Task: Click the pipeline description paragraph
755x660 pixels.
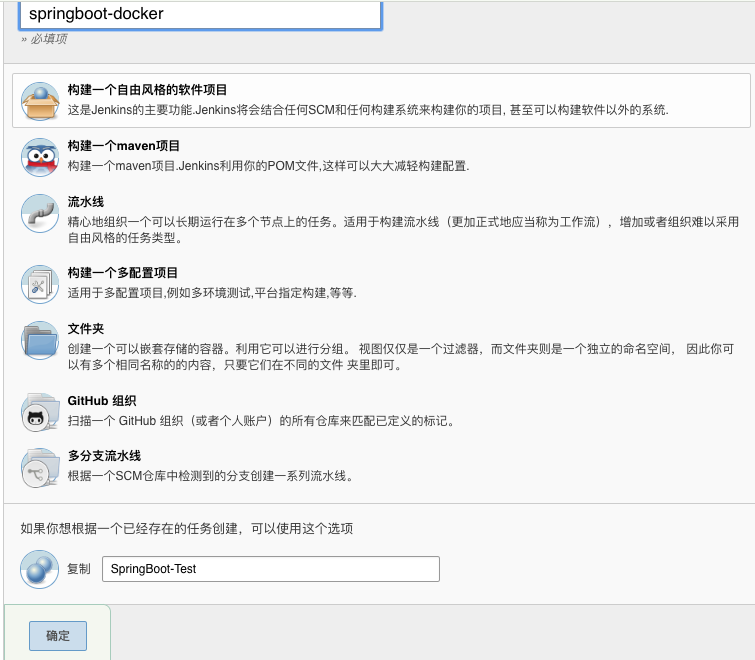Action: 403,230
